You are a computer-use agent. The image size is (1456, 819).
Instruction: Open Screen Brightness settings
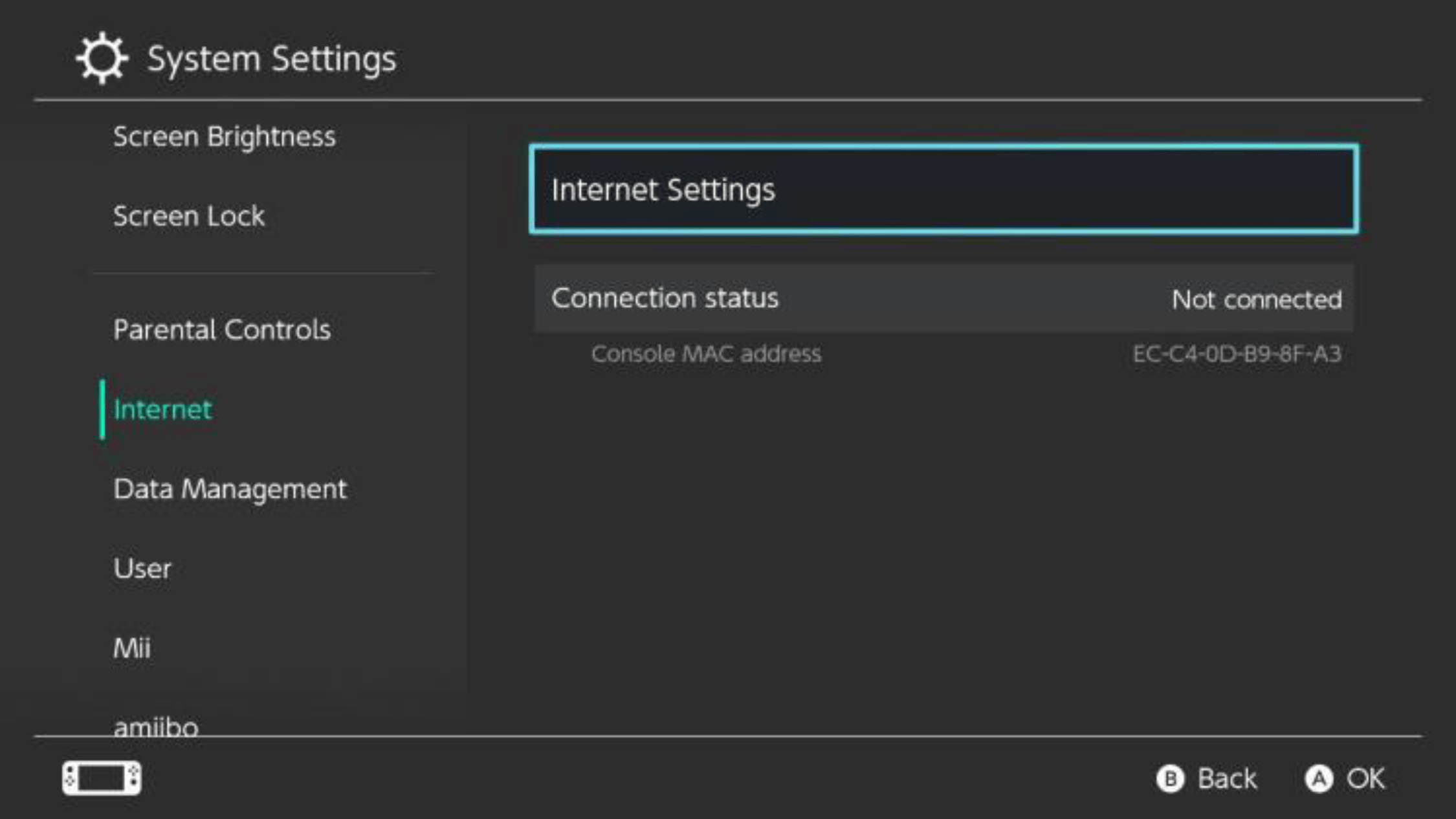click(x=225, y=137)
